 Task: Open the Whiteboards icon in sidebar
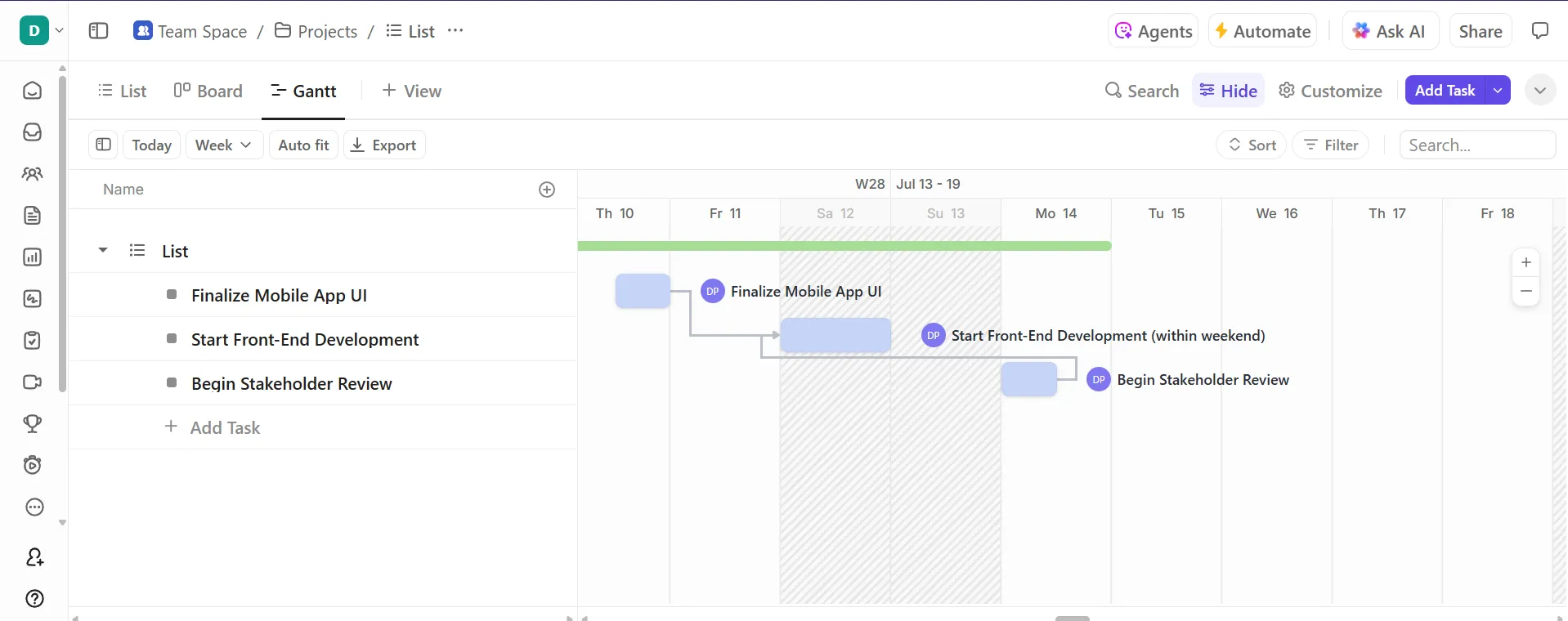[33, 299]
